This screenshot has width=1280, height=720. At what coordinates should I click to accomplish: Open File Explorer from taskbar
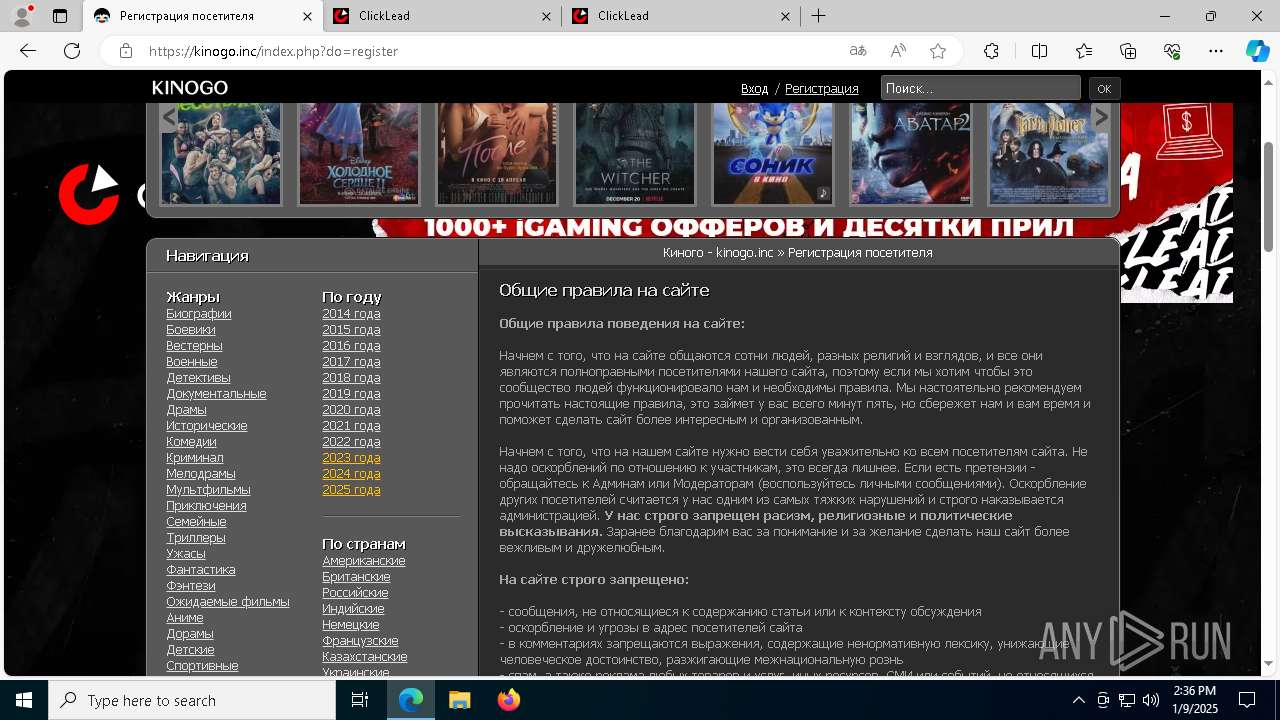click(x=459, y=700)
